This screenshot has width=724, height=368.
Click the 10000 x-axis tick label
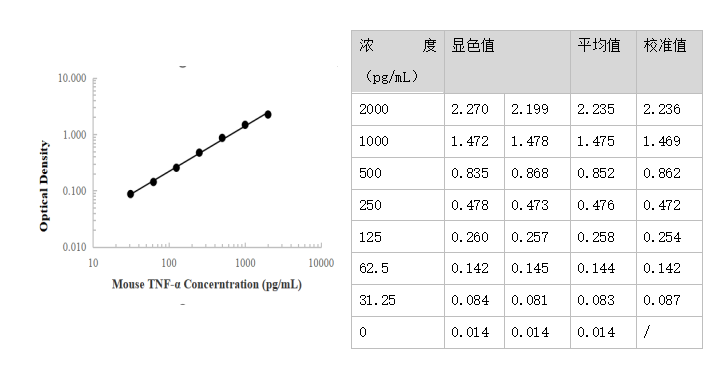pyautogui.click(x=321, y=263)
